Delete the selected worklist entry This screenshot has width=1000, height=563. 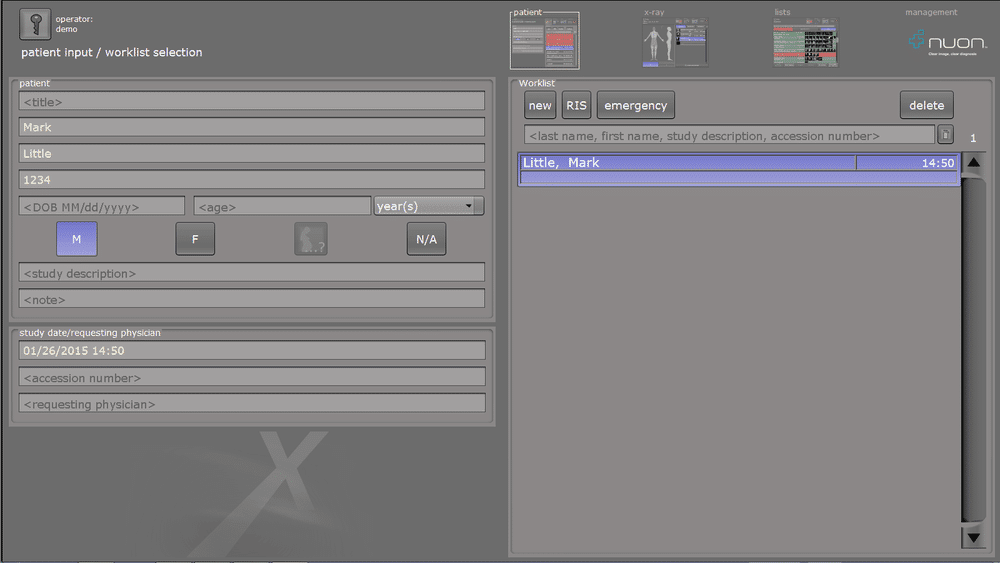(x=926, y=106)
